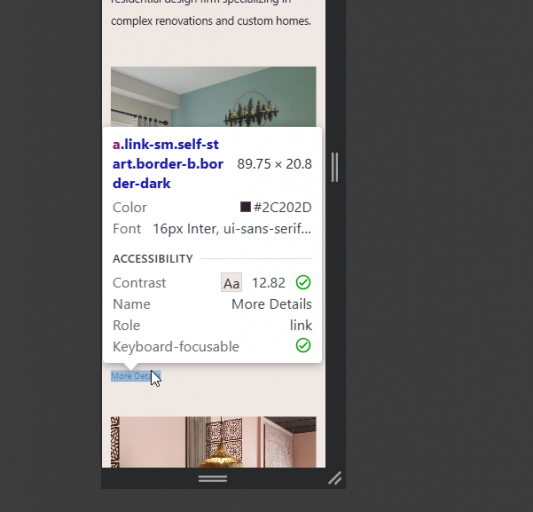Image resolution: width=533 pixels, height=512 pixels.
Task: Click the #2C202D color swatch
Action: 245,207
